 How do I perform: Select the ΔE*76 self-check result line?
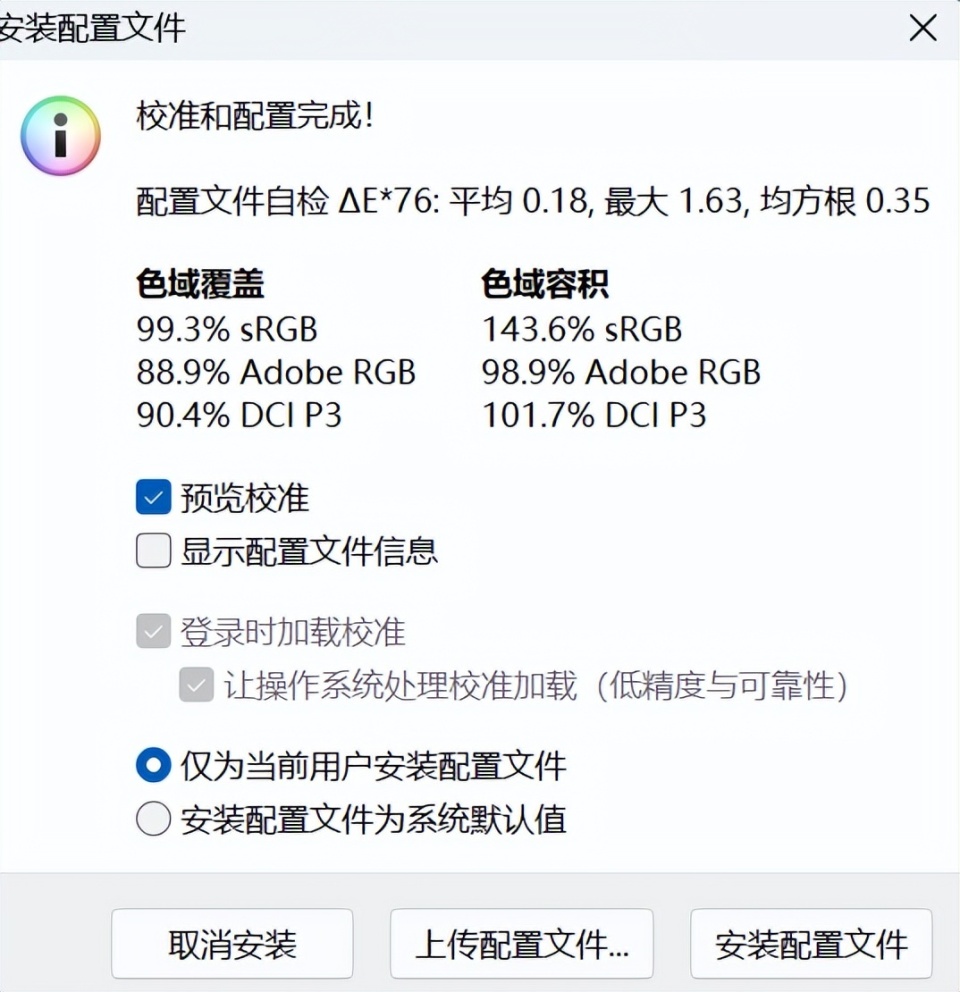530,201
